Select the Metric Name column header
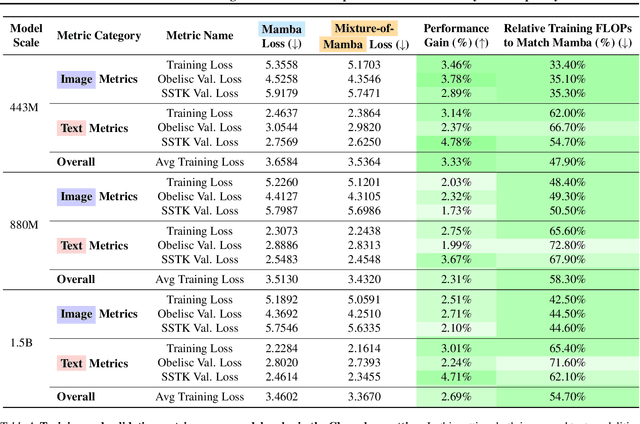The width and height of the screenshot is (640, 424). pyautogui.click(x=205, y=35)
